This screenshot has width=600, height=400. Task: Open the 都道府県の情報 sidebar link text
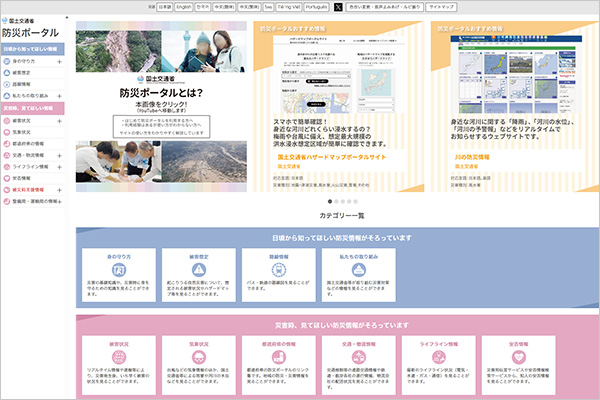[x=28, y=144]
